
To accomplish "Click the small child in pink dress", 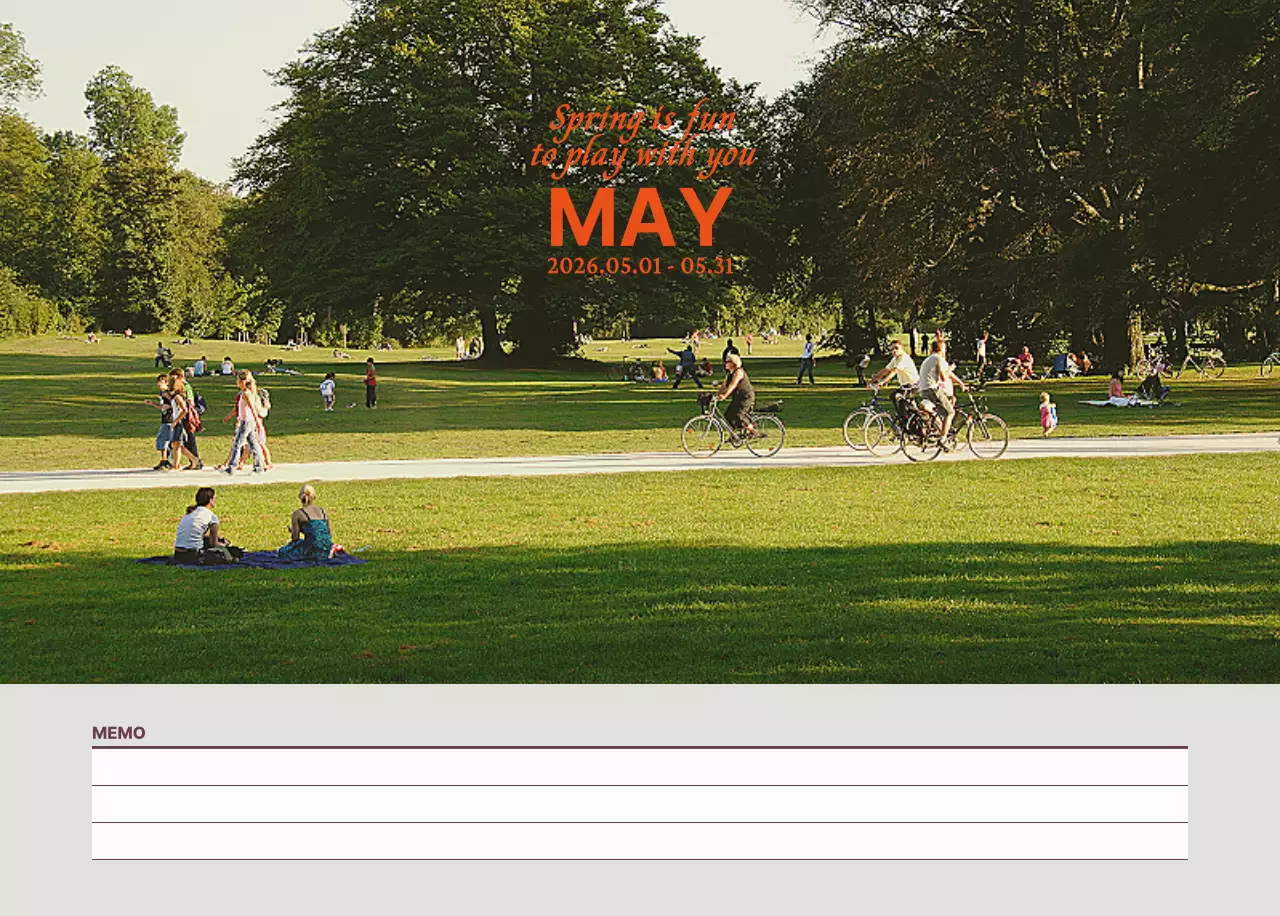I will tap(1047, 412).
